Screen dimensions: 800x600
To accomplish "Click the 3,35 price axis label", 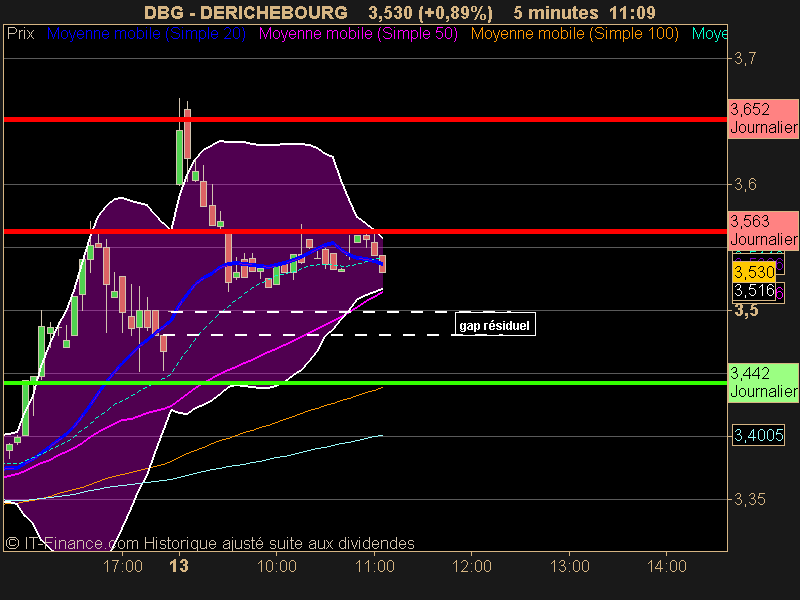I will (749, 499).
